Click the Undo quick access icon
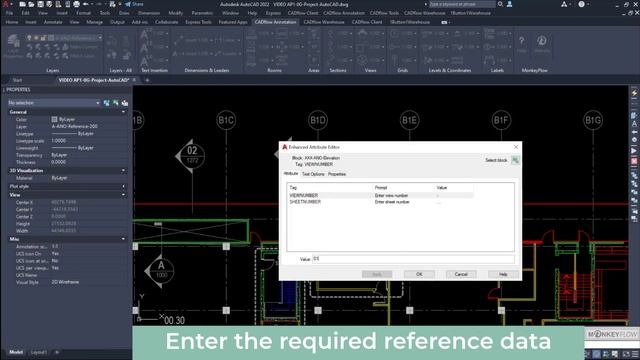 click(86, 4)
